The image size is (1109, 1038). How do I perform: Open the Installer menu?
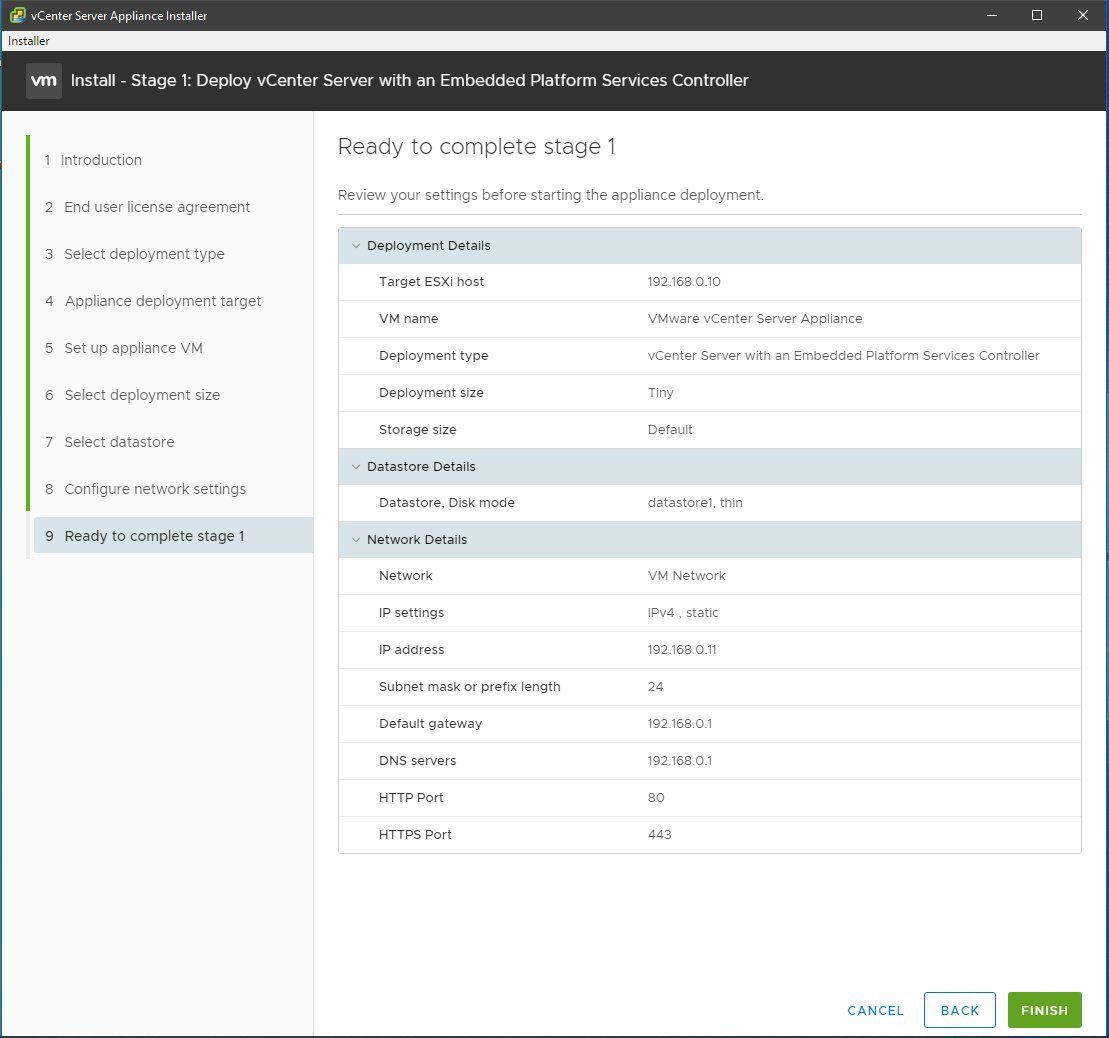pyautogui.click(x=29, y=41)
